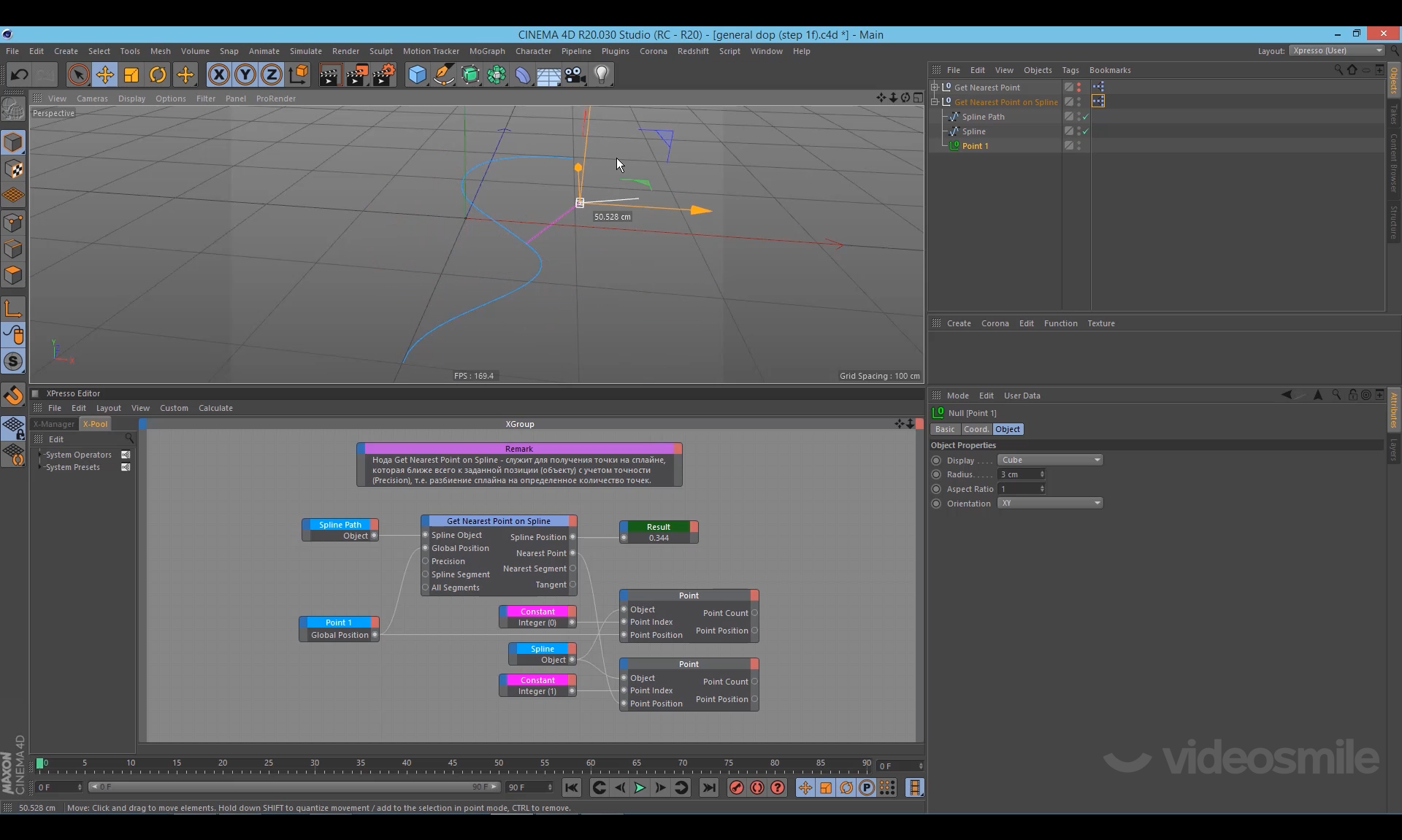1402x840 pixels.
Task: Toggle X-axis lock icon
Action: (218, 74)
